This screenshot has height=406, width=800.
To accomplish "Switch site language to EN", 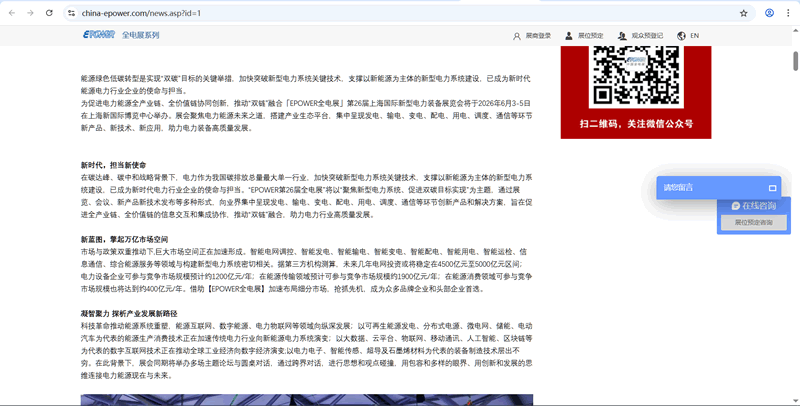I will [694, 36].
